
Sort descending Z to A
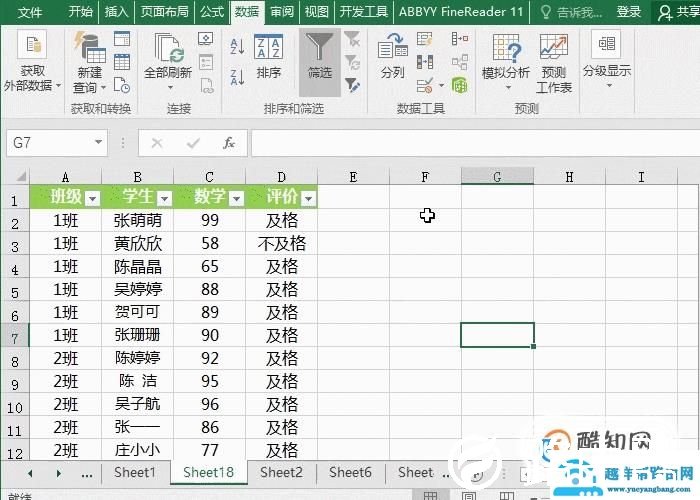coord(237,77)
